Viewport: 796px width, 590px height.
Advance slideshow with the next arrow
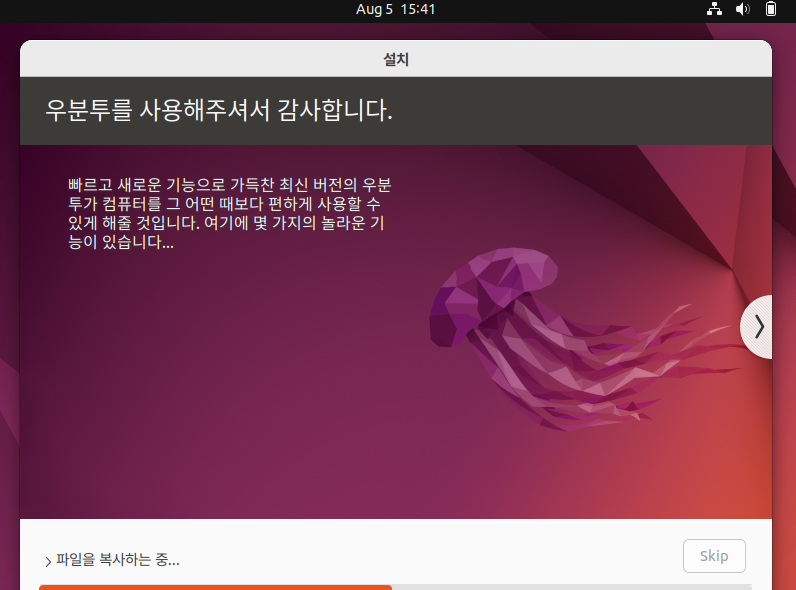(x=757, y=327)
